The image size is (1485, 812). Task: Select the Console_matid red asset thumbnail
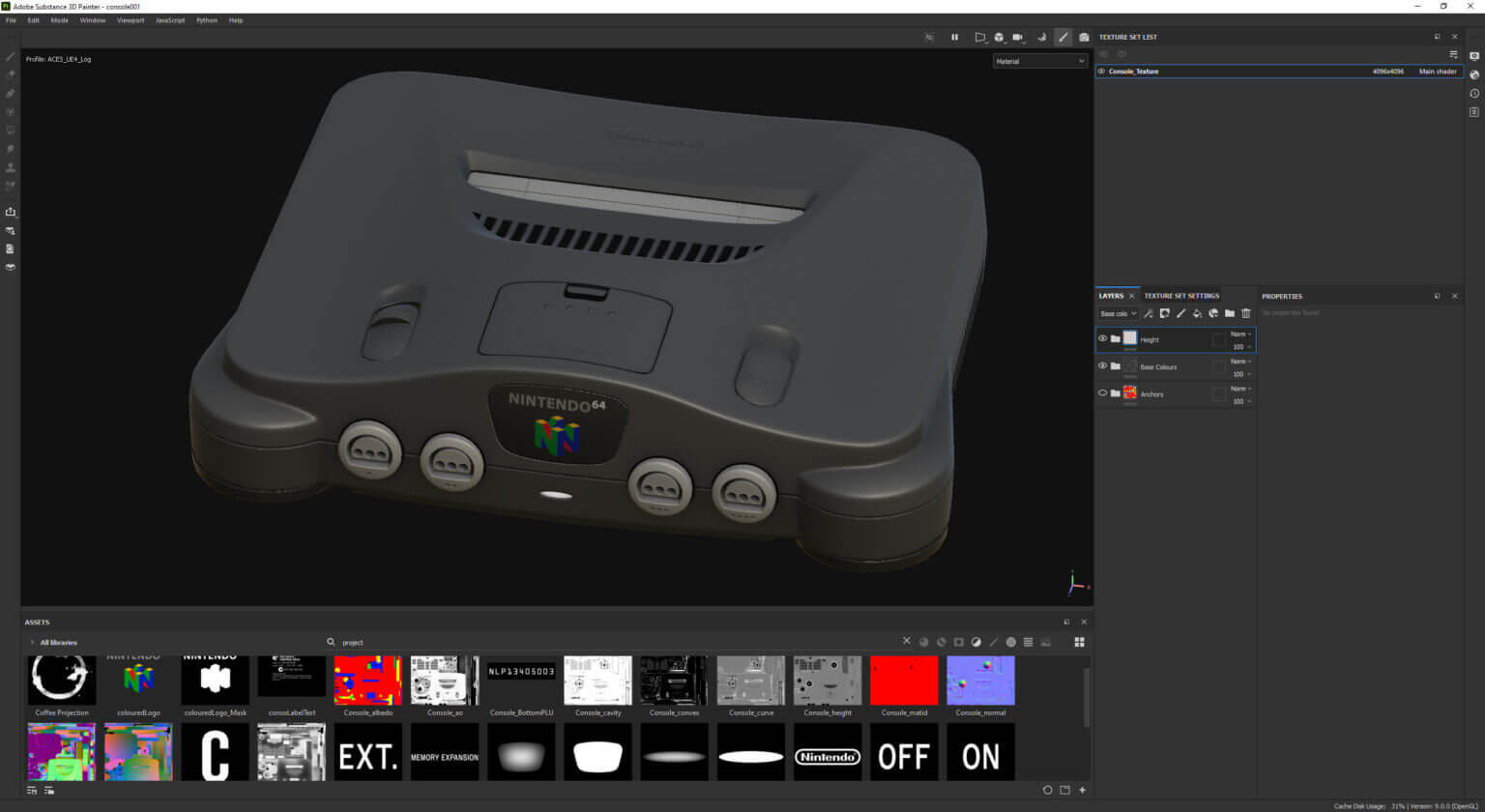pos(904,681)
